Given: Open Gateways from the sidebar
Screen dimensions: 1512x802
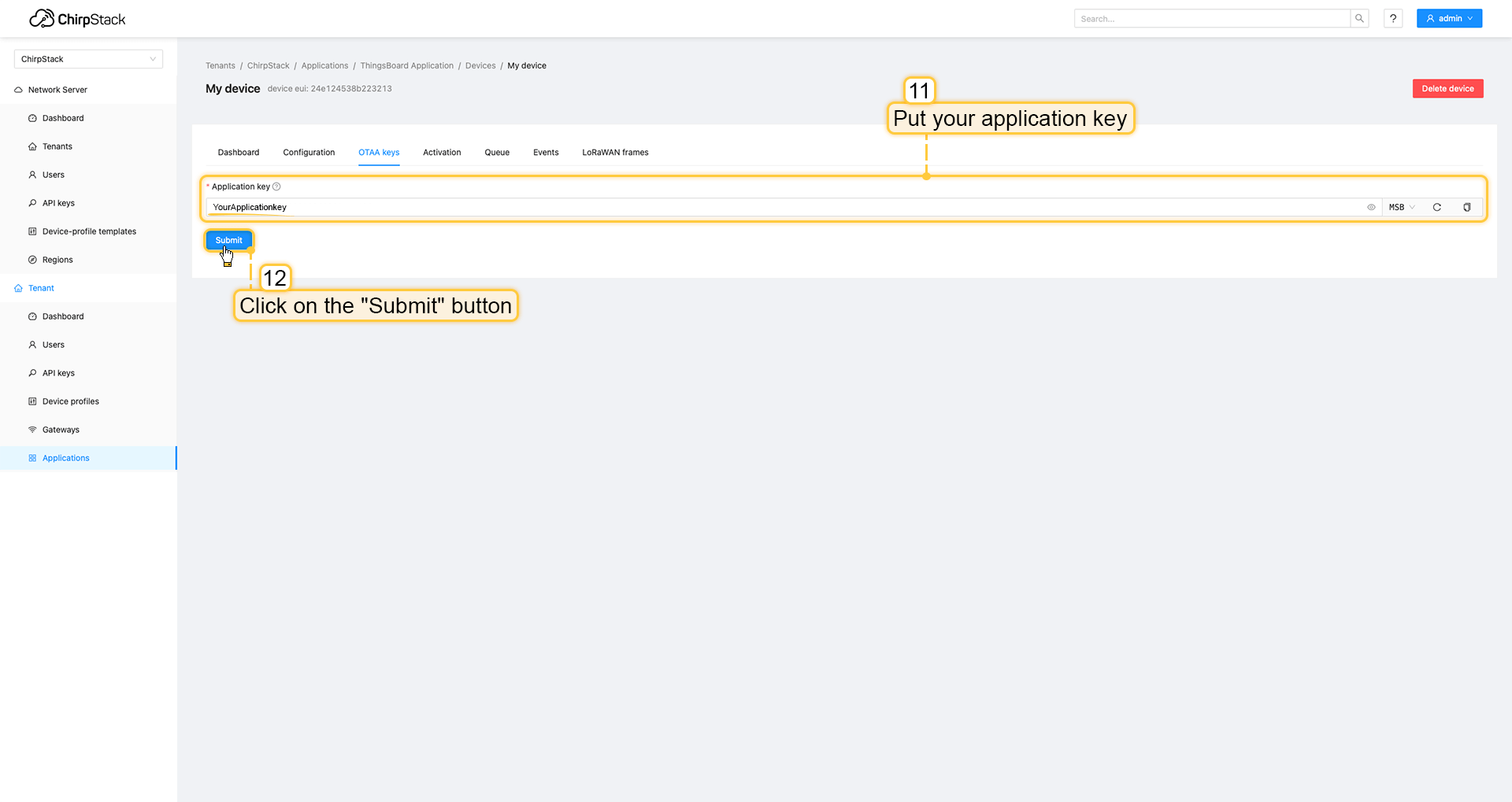Looking at the screenshot, I should tap(61, 430).
